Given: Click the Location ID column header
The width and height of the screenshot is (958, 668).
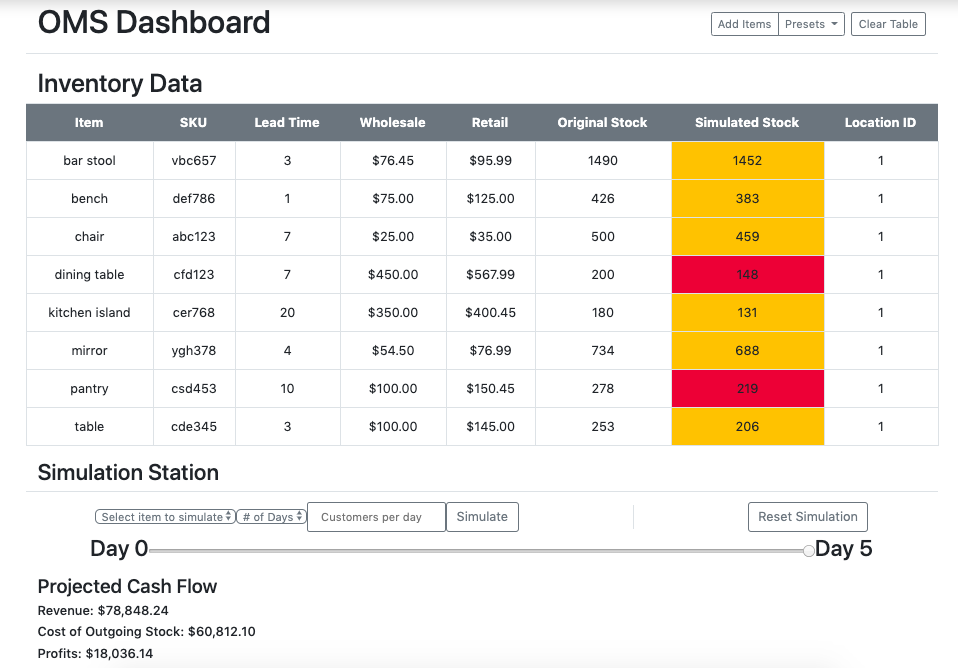Looking at the screenshot, I should point(880,122).
